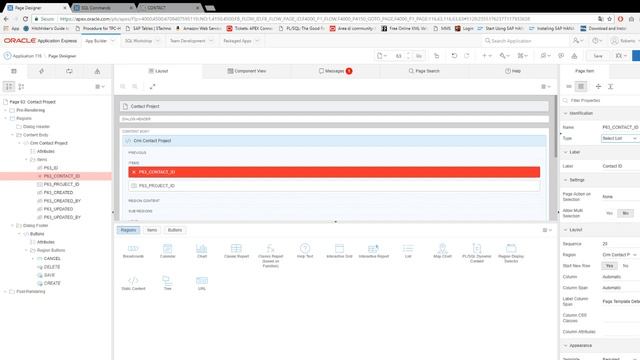Select P63_PROJECT_ID in the tree
Viewport: 640px width, 360px height.
[62, 184]
